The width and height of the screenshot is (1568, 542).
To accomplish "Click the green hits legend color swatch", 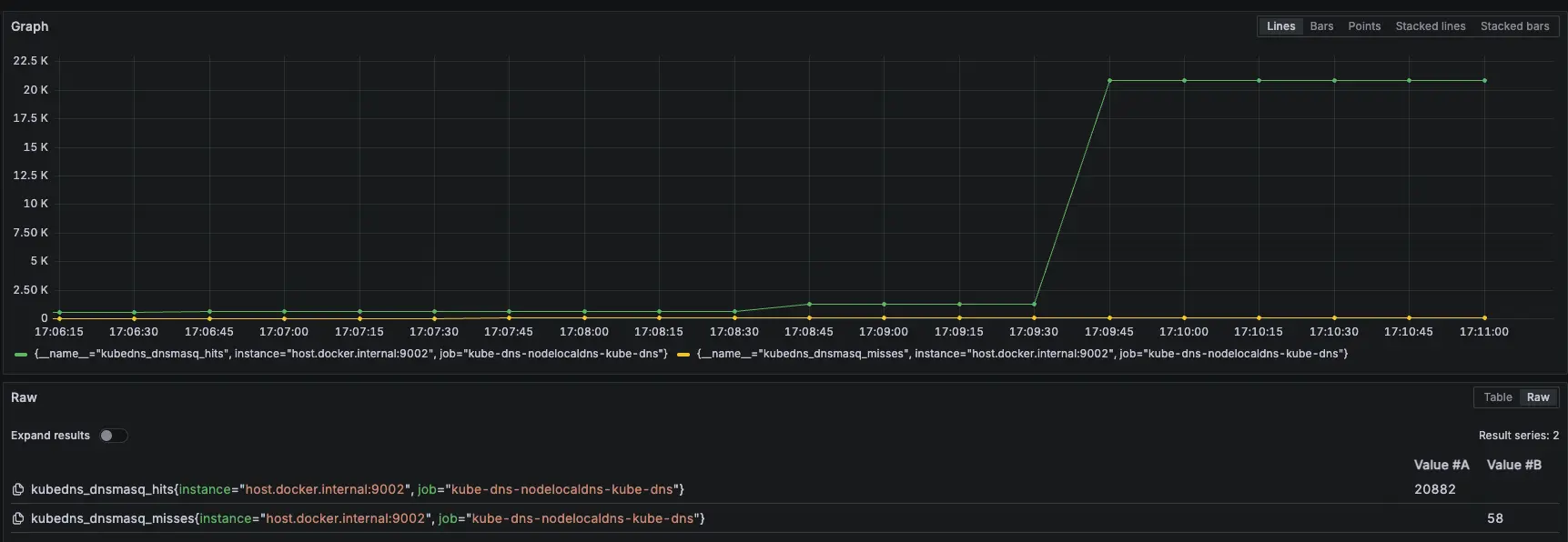I will click(x=21, y=354).
